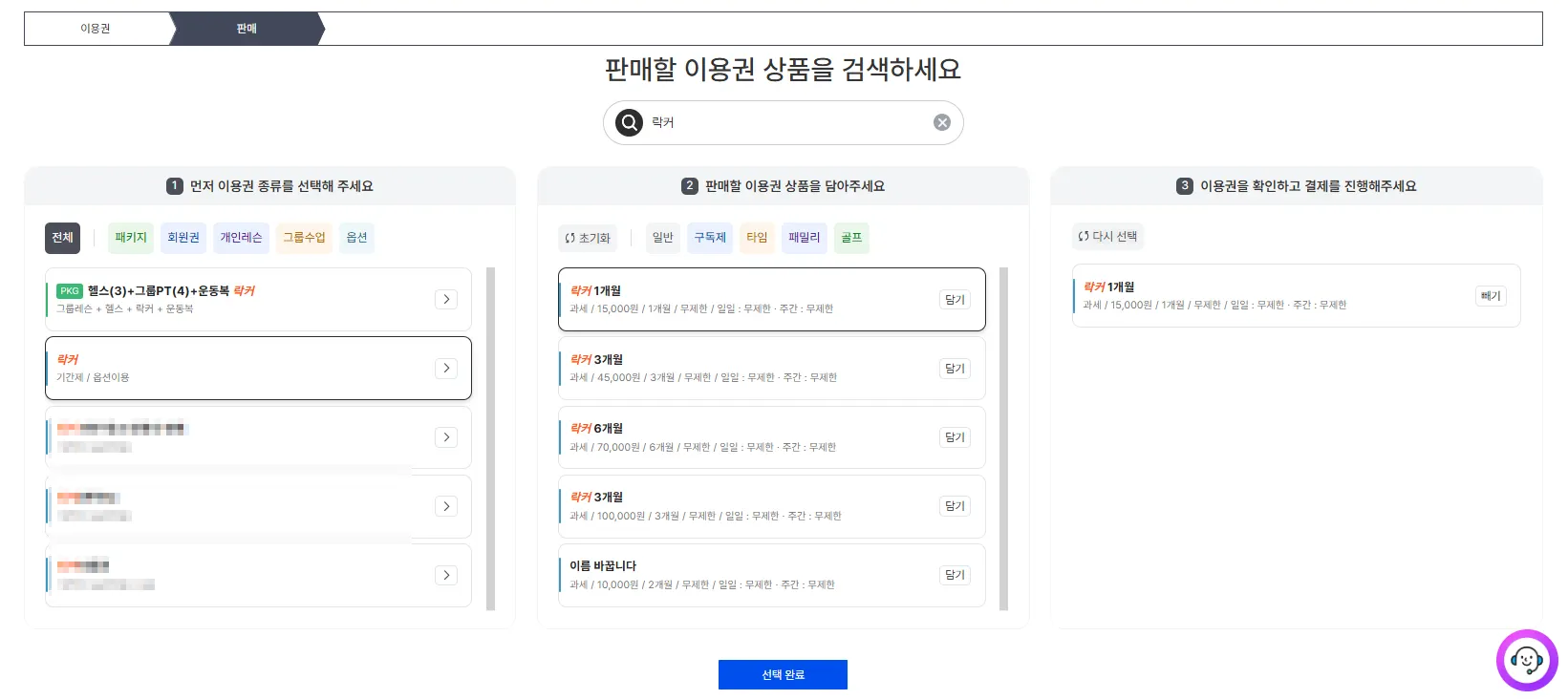Add 락커 6개월 with 담기 button
This screenshot has height=700, width=1568.
coord(955,437)
